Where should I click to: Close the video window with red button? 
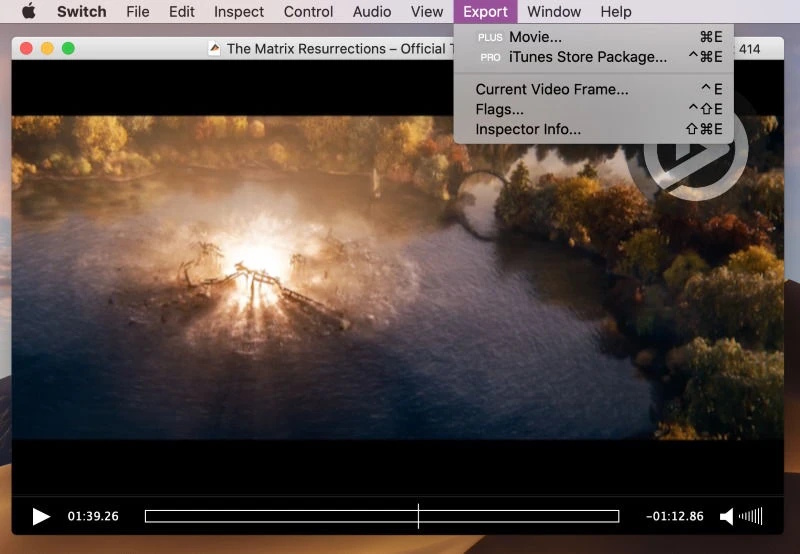pyautogui.click(x=27, y=48)
